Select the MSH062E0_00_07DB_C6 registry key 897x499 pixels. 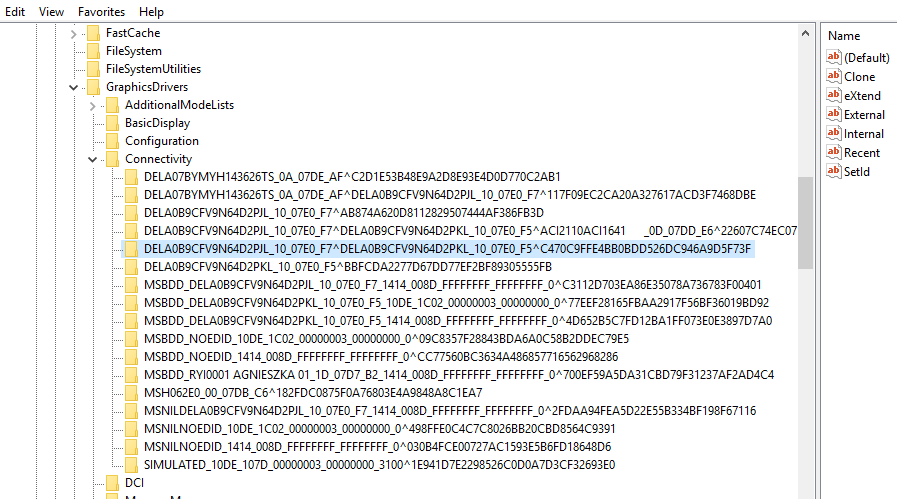click(x=313, y=393)
